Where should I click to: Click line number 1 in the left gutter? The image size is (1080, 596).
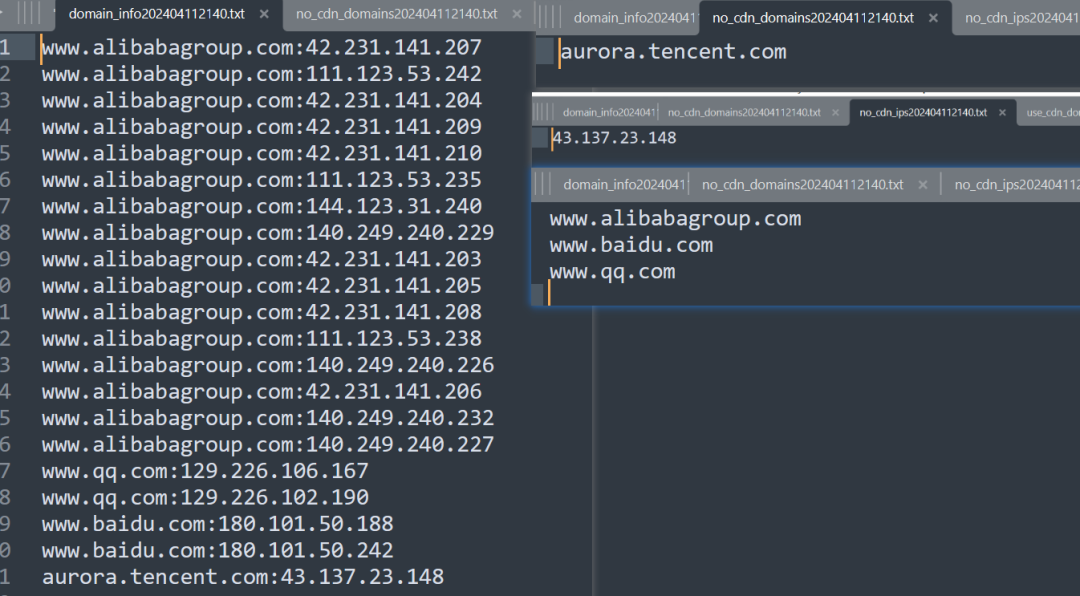click(6, 47)
